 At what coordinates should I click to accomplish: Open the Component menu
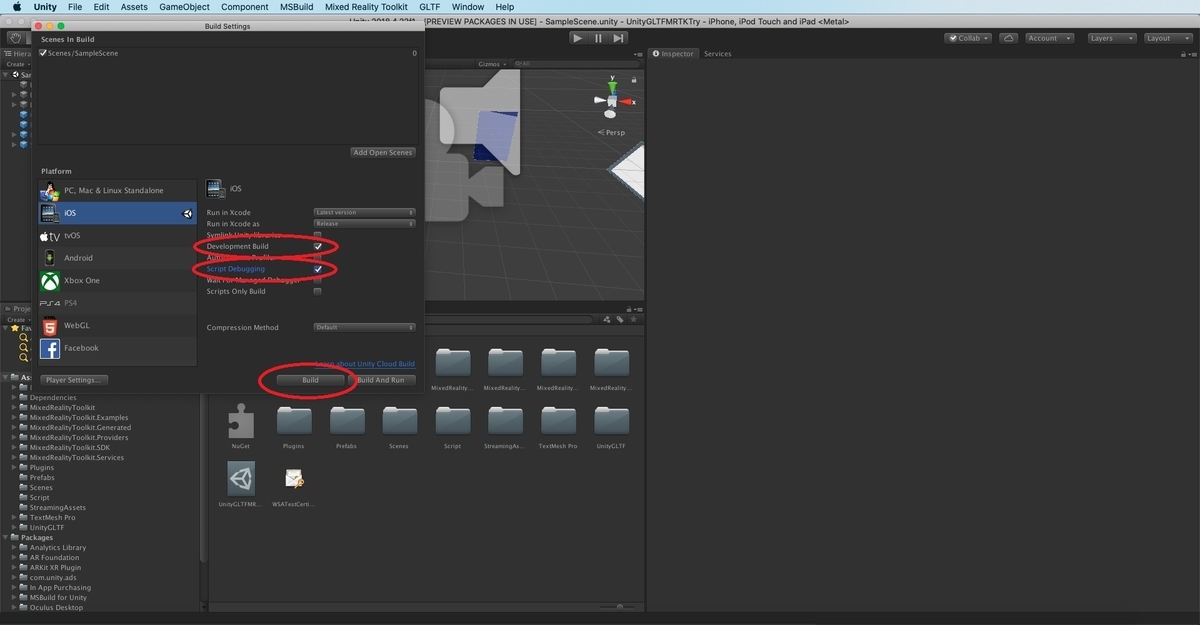click(245, 7)
